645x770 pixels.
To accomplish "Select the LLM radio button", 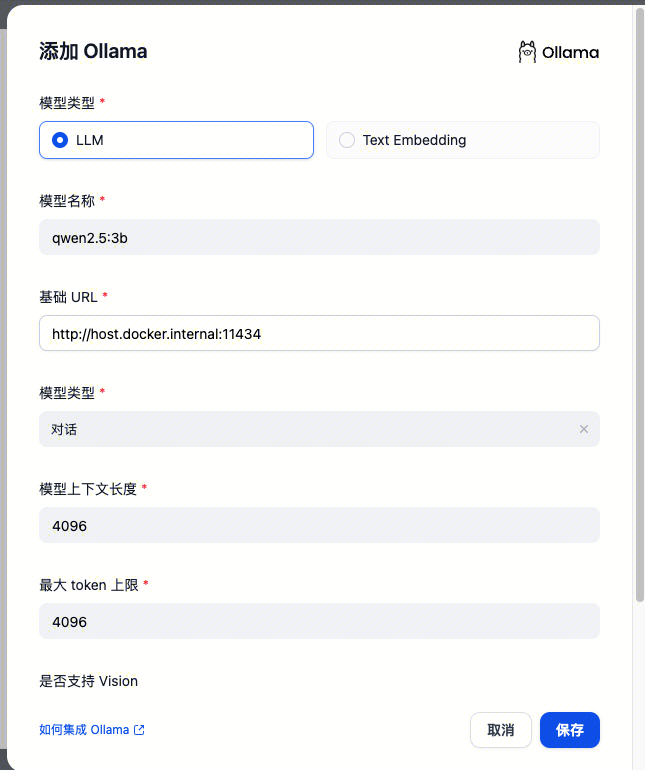I will click(x=60, y=140).
